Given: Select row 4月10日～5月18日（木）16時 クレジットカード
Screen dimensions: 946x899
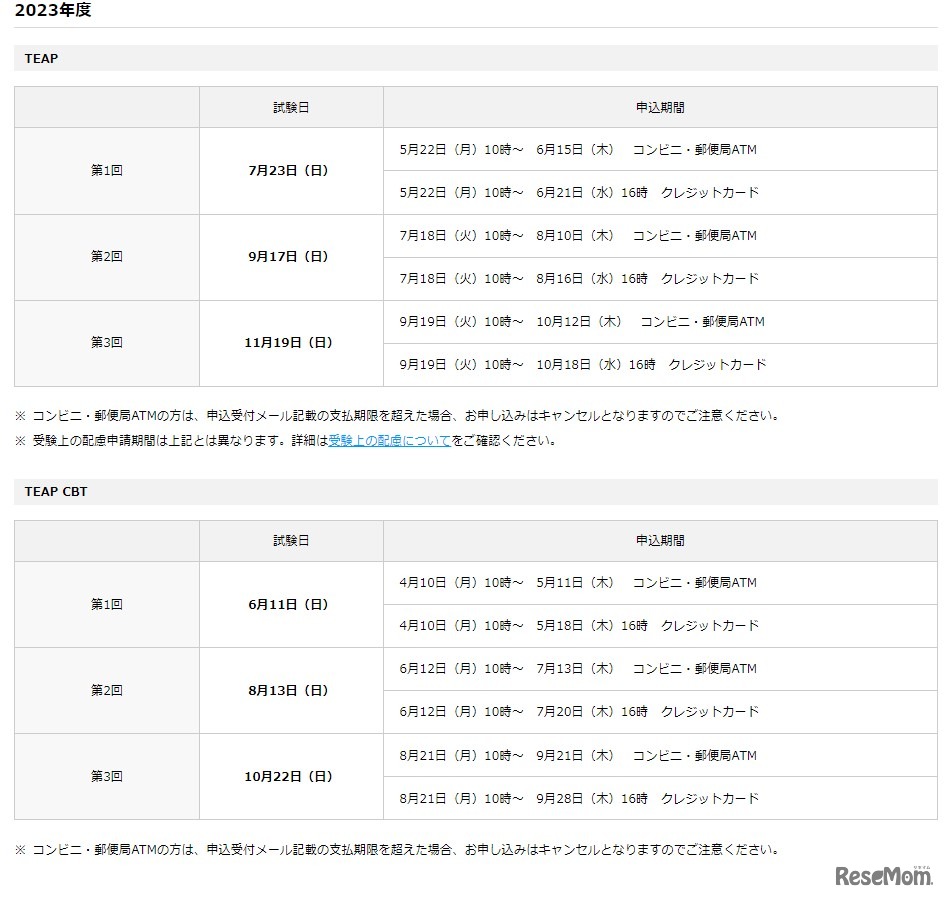Looking at the screenshot, I should click(x=661, y=626).
